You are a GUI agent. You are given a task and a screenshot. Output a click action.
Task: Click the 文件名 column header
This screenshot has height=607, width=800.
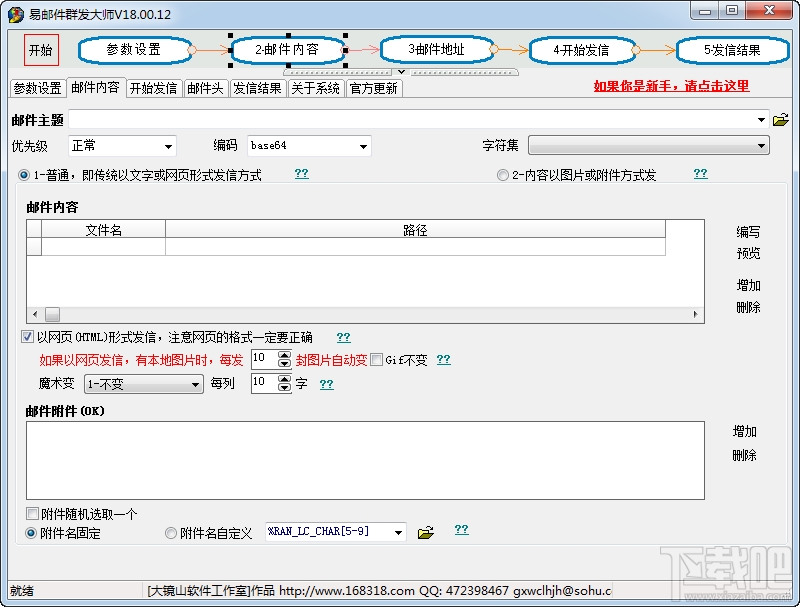click(x=104, y=230)
